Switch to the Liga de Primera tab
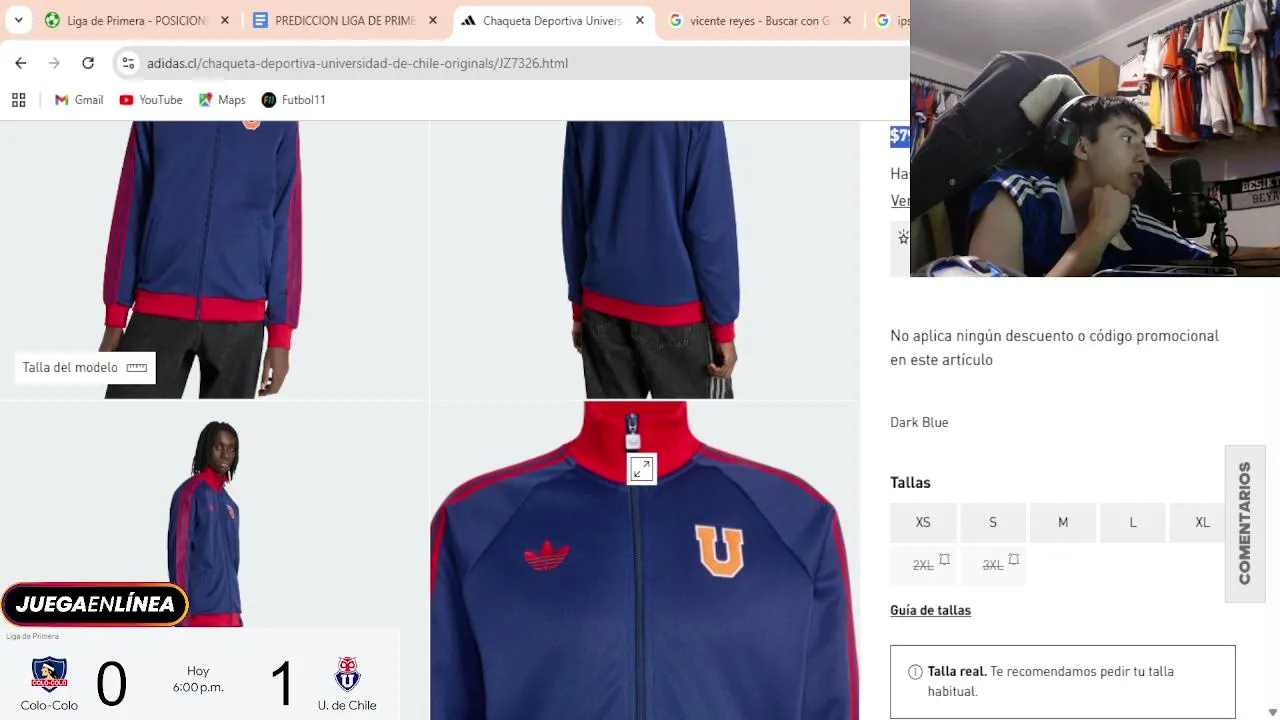This screenshot has height=720, width=1280. pyautogui.click(x=137, y=20)
